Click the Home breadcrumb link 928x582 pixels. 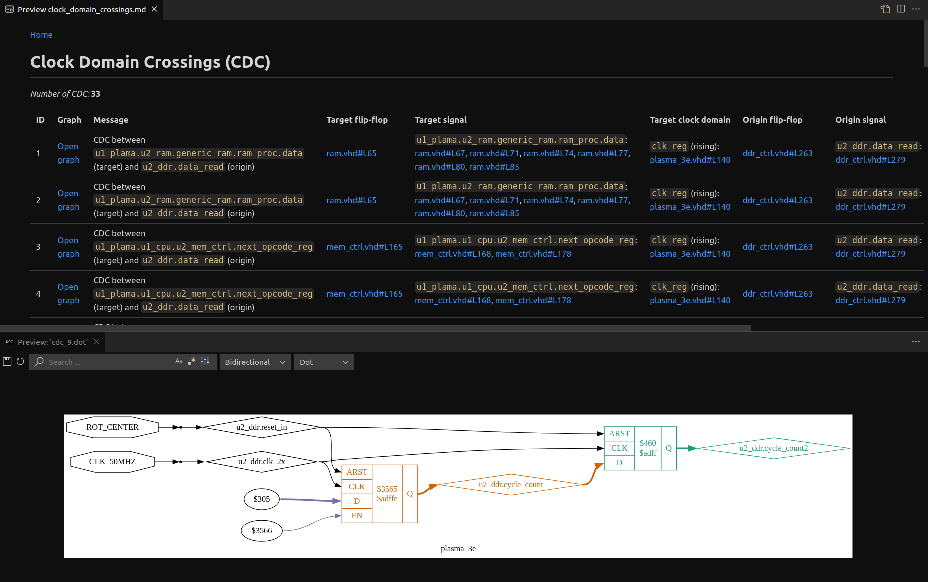41,35
